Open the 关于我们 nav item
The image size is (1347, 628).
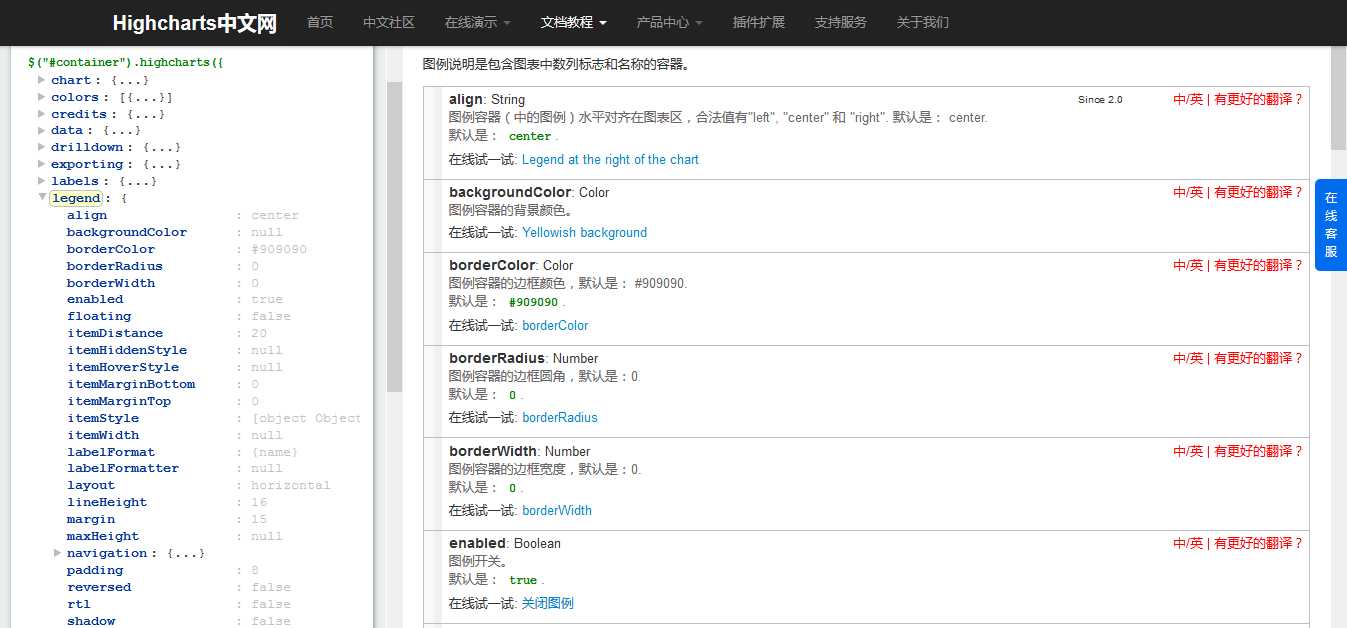pos(923,22)
